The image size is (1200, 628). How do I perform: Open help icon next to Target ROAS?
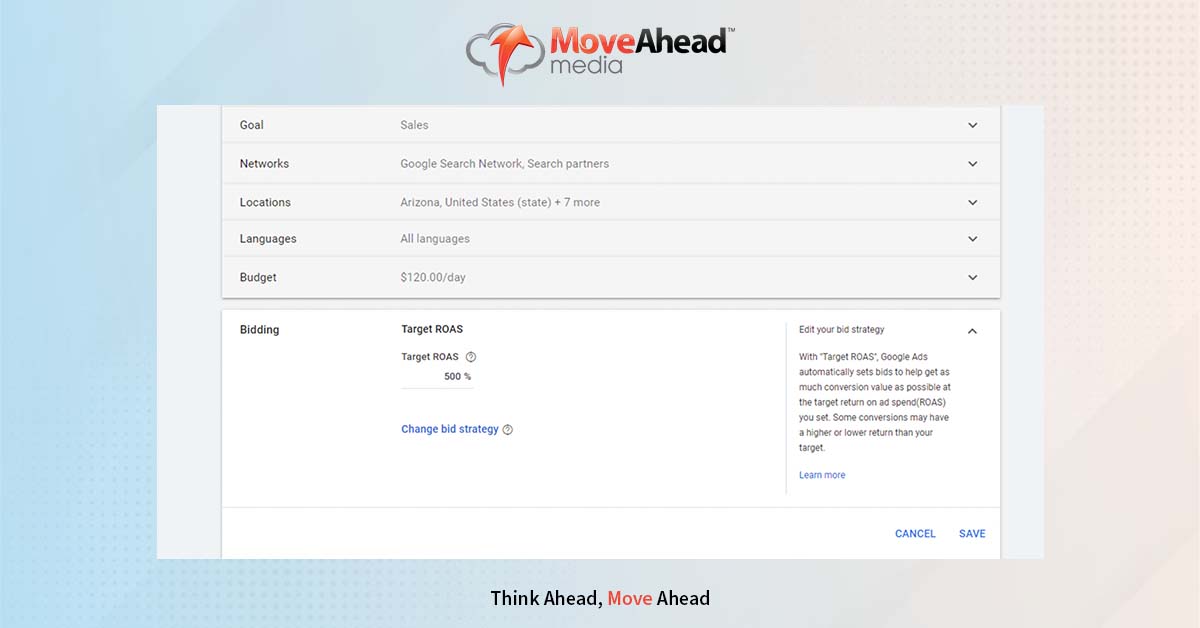point(471,357)
